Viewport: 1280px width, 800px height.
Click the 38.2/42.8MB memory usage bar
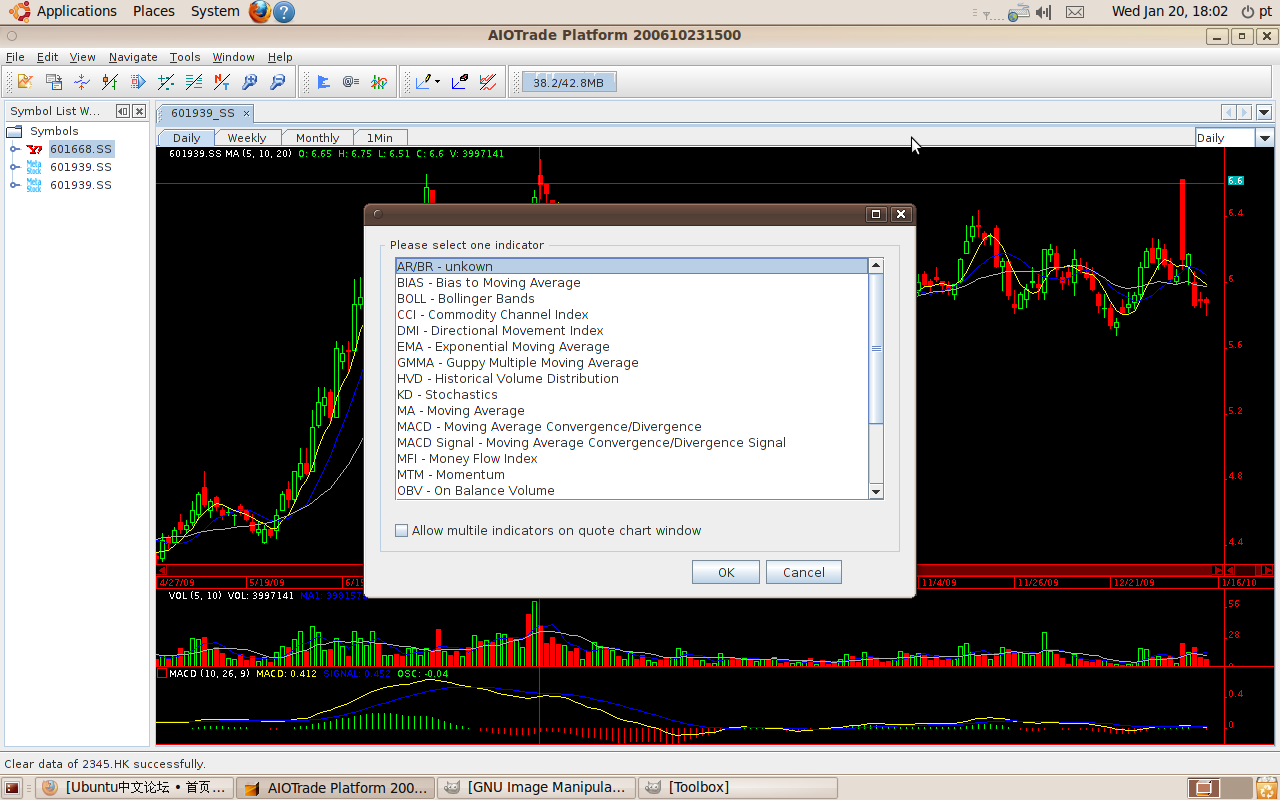tap(568, 82)
